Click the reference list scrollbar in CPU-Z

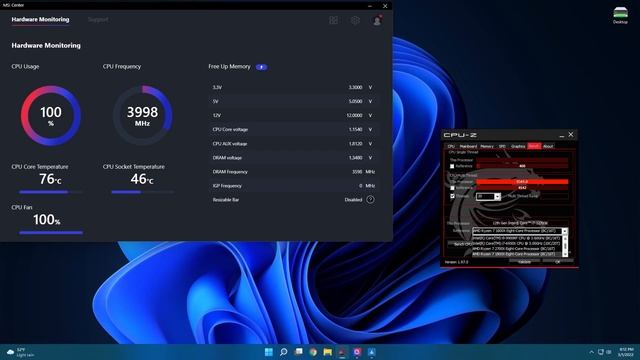(x=565, y=245)
